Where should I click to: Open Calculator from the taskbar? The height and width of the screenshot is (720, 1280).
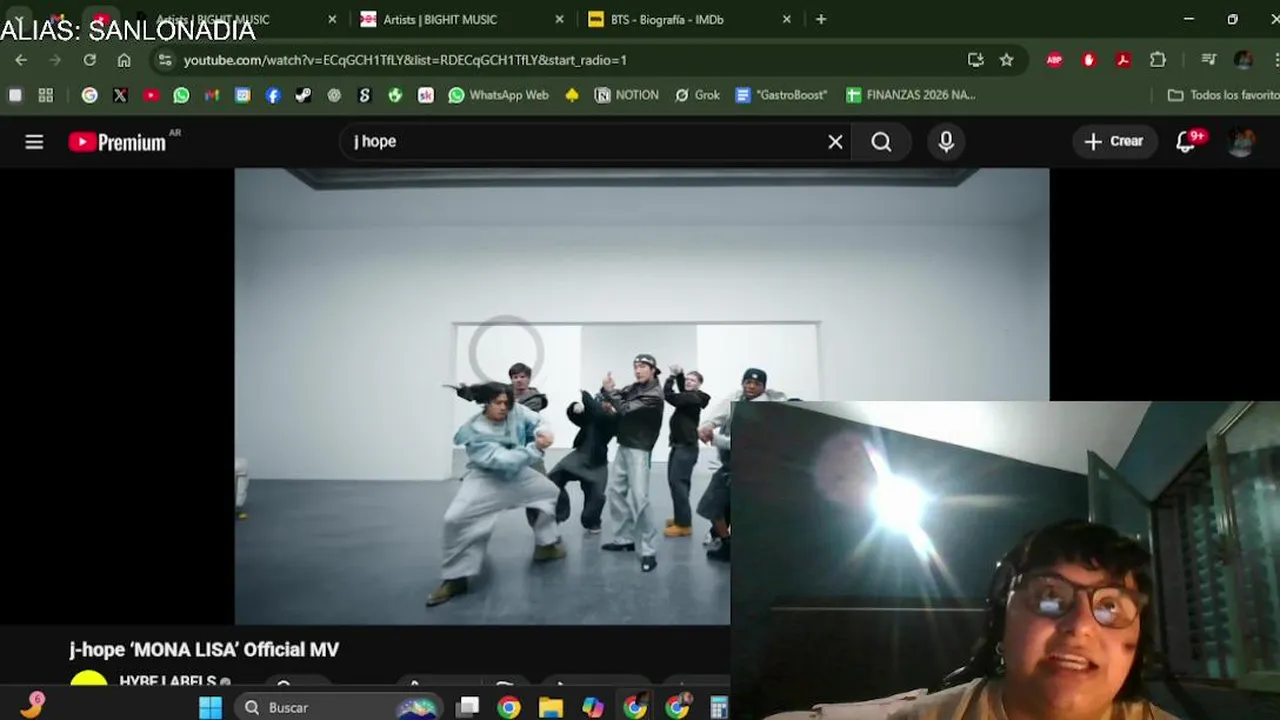(x=719, y=707)
